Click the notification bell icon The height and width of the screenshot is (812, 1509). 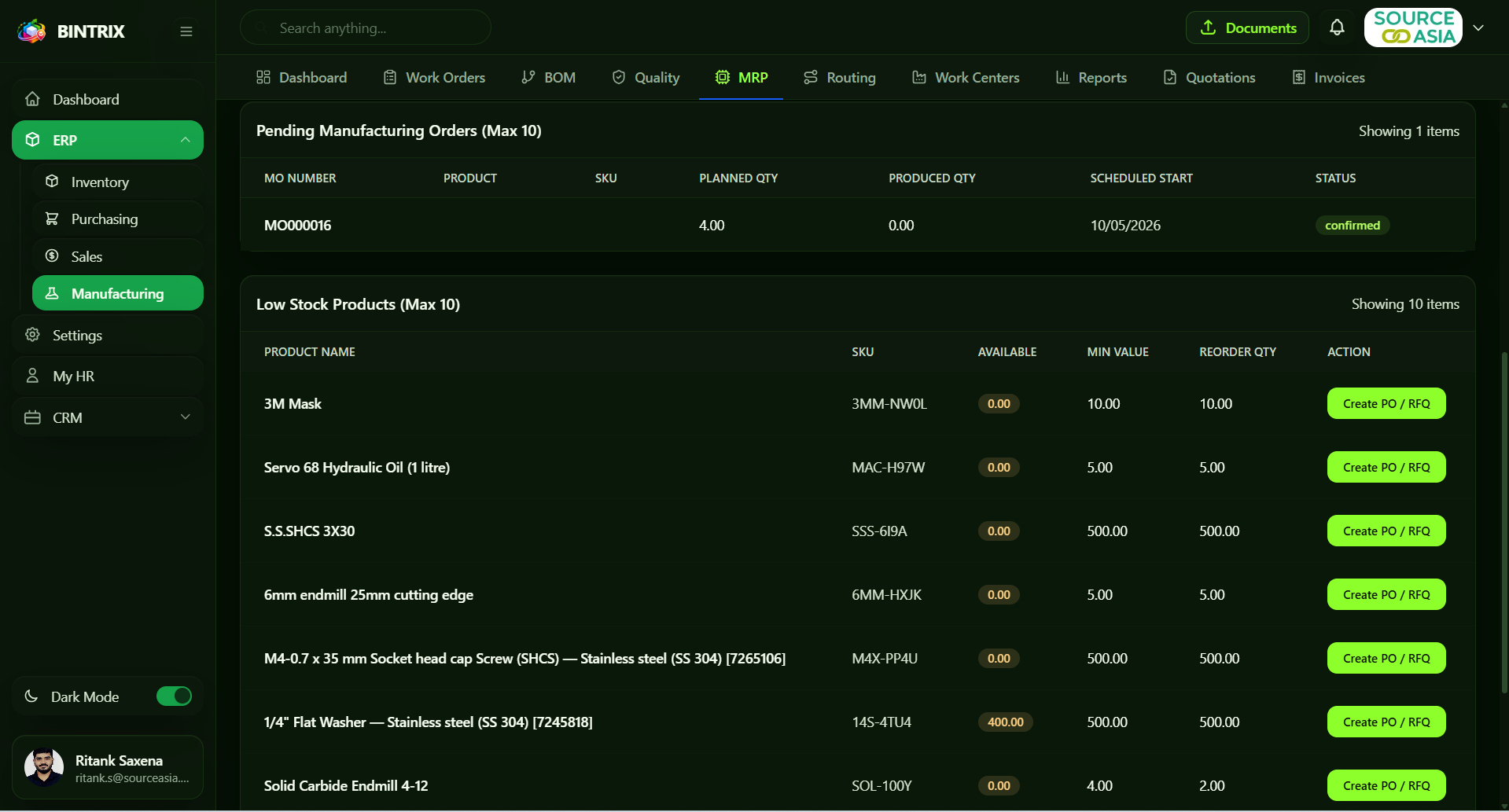(1337, 28)
